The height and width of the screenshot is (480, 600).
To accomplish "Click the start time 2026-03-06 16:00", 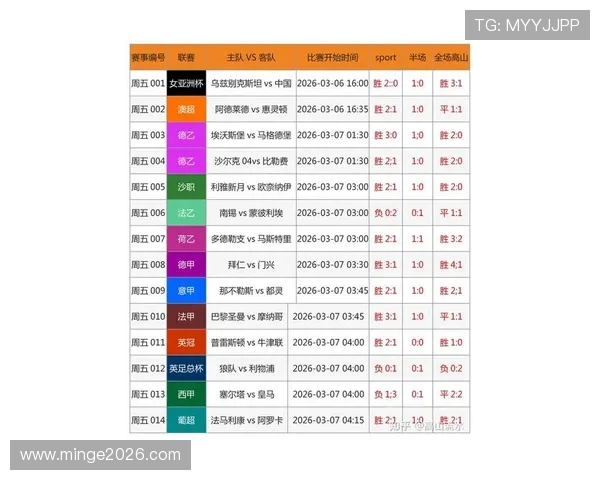I will 333,83.
